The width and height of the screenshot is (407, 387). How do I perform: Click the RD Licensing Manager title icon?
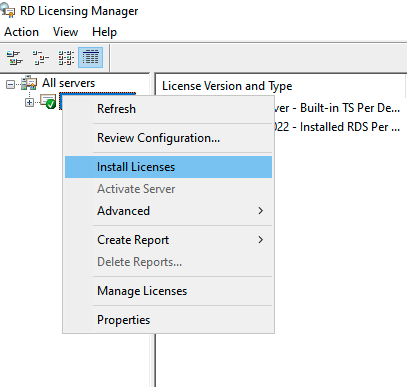[x=8, y=11]
